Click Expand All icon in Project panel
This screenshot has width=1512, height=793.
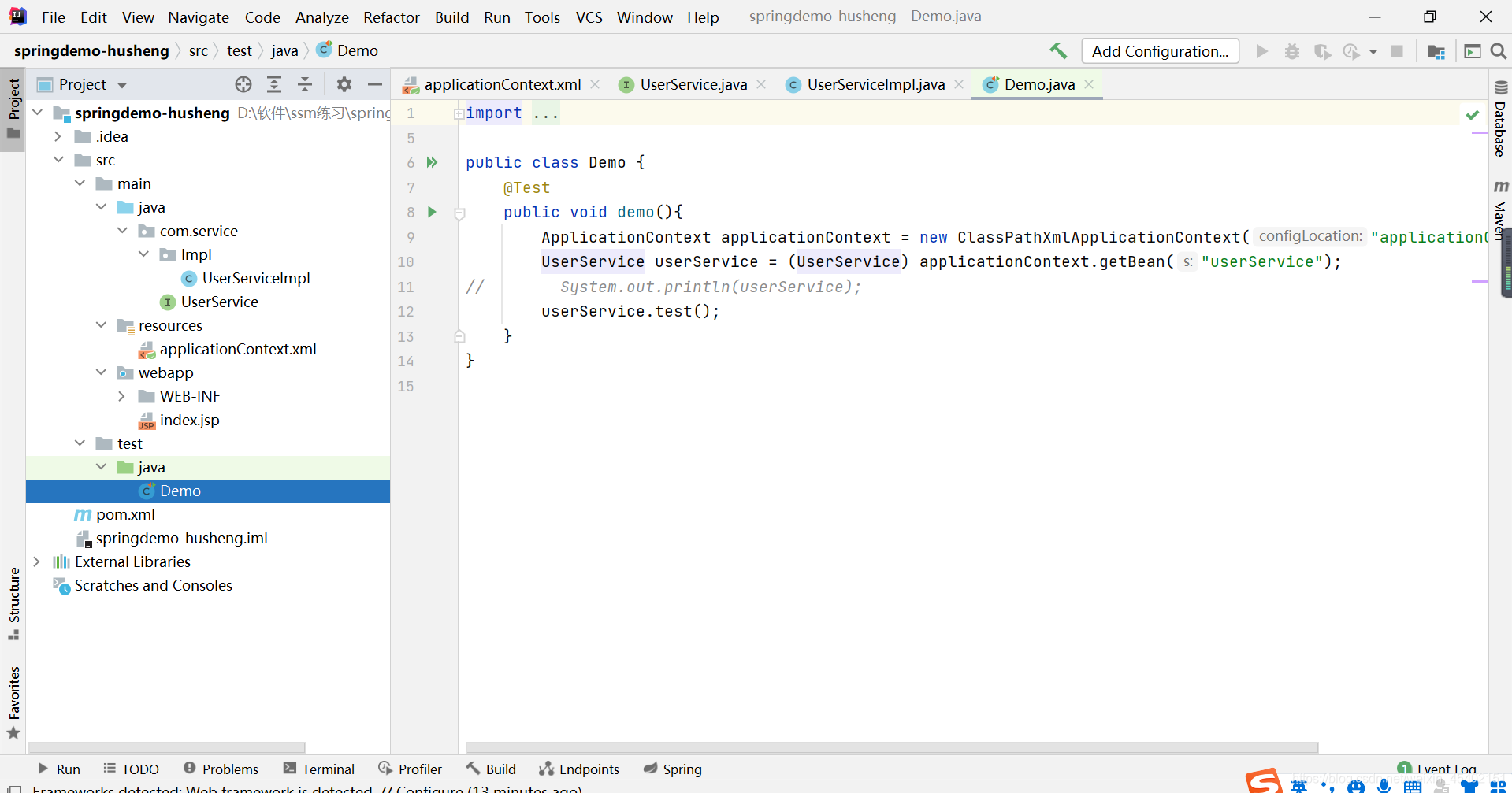coord(274,84)
